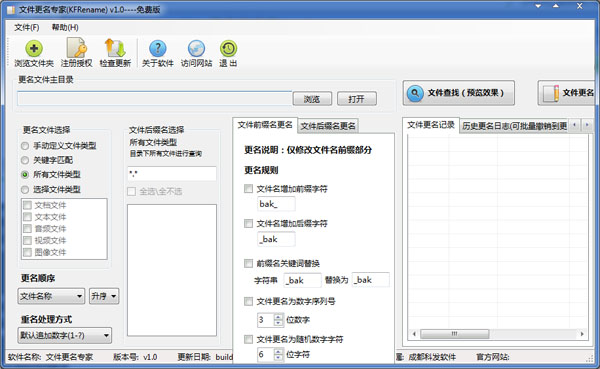Viewport: 600px width, 369px height.
Task: Click horizontal scrollbar left arrow
Action: [x=414, y=334]
